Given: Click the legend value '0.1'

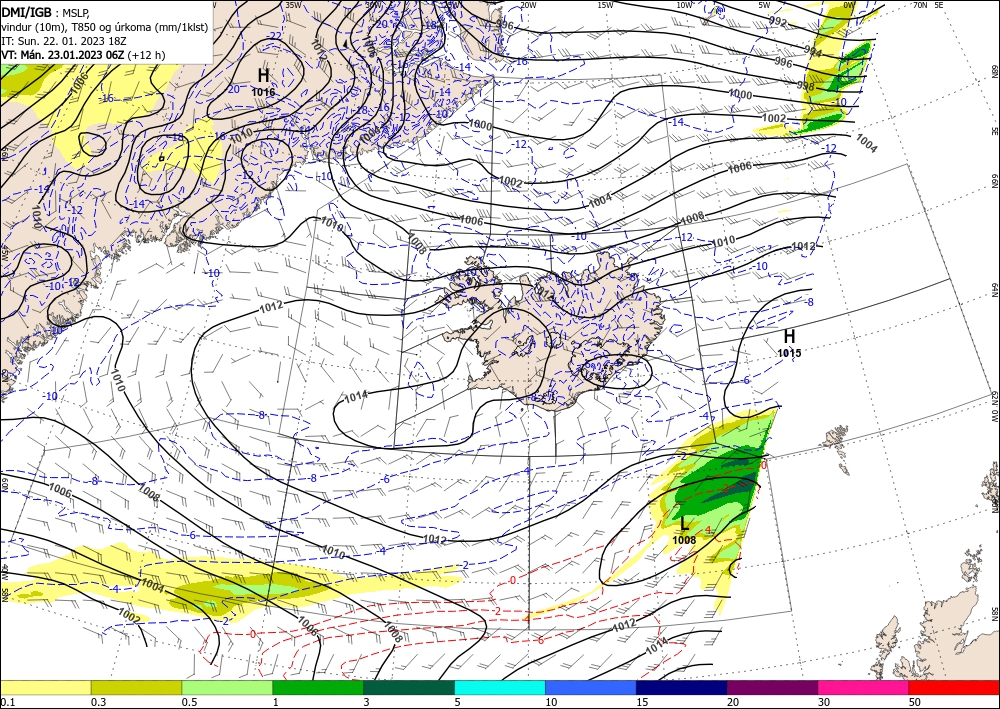Looking at the screenshot, I should (8, 702).
